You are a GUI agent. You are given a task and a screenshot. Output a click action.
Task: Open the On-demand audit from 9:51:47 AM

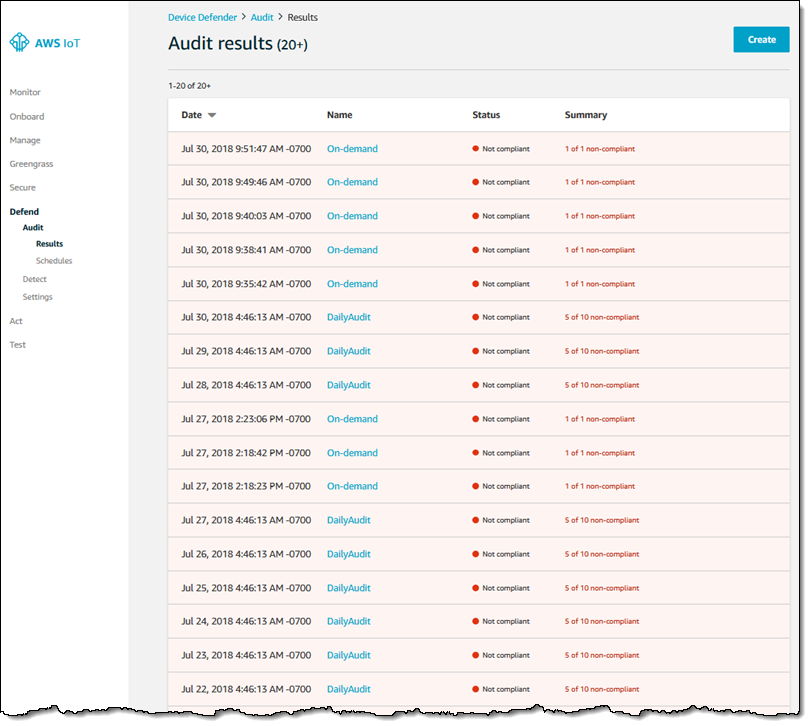click(352, 149)
